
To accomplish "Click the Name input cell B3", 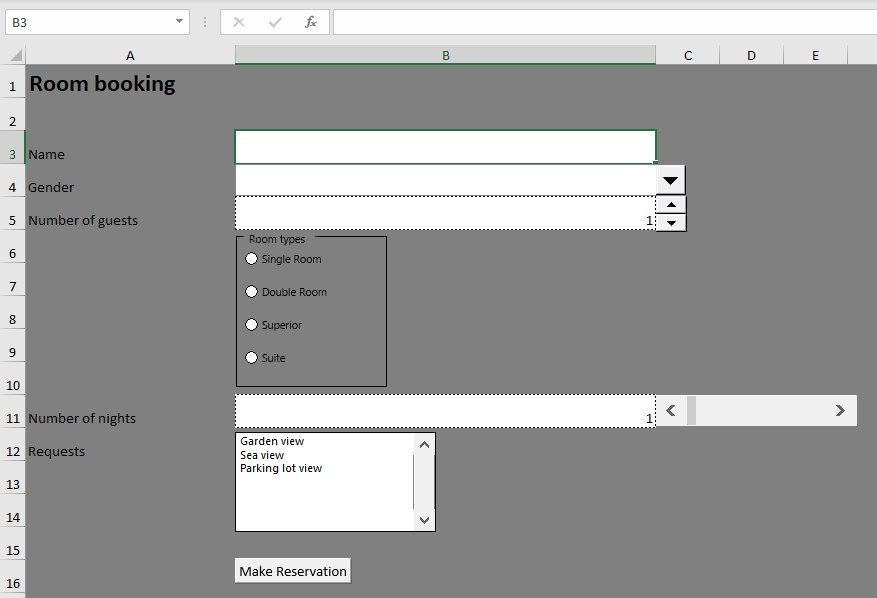I will point(445,147).
